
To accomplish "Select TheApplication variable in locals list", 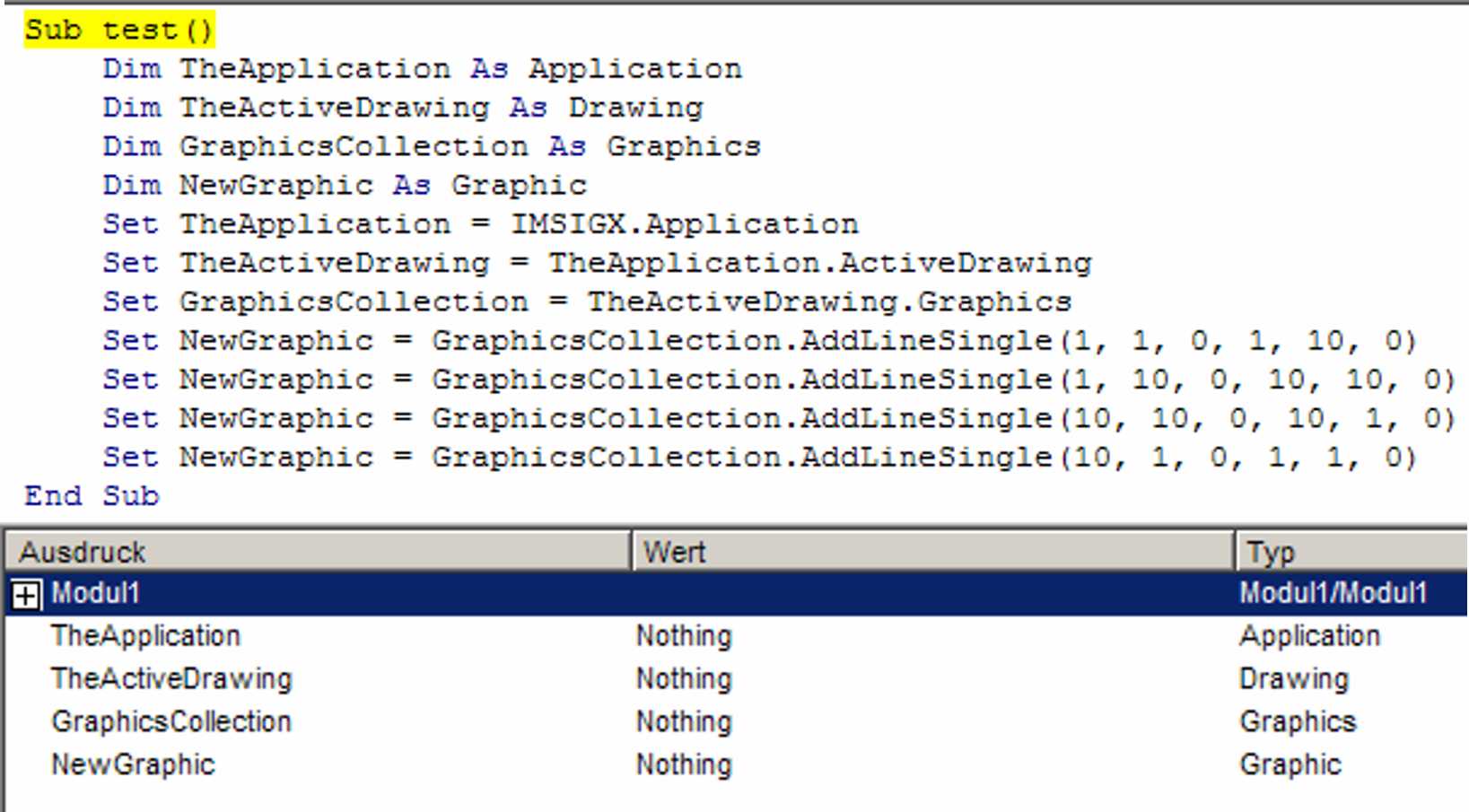I will coord(145,636).
